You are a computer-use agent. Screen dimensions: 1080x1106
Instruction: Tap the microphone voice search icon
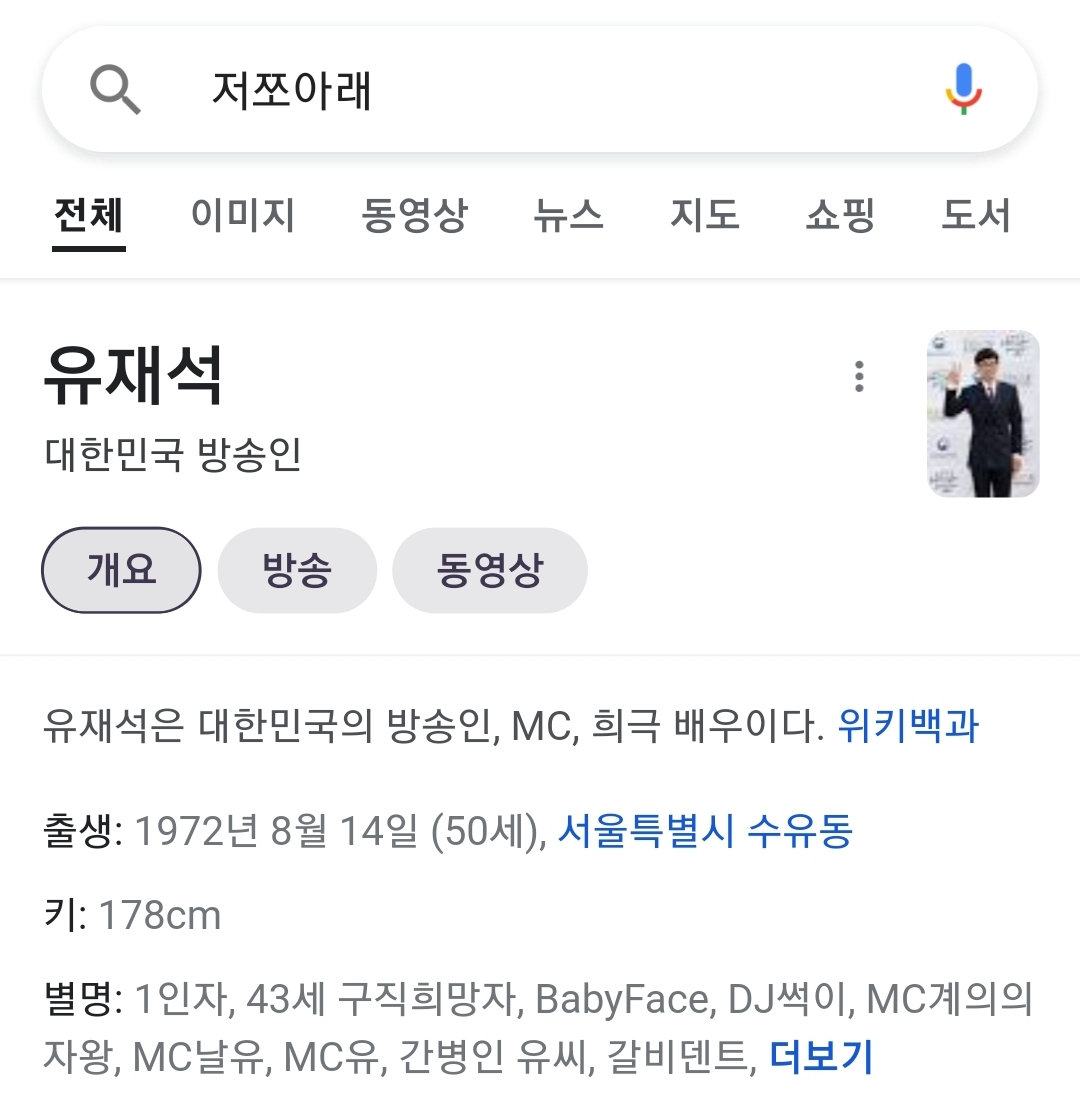(963, 89)
